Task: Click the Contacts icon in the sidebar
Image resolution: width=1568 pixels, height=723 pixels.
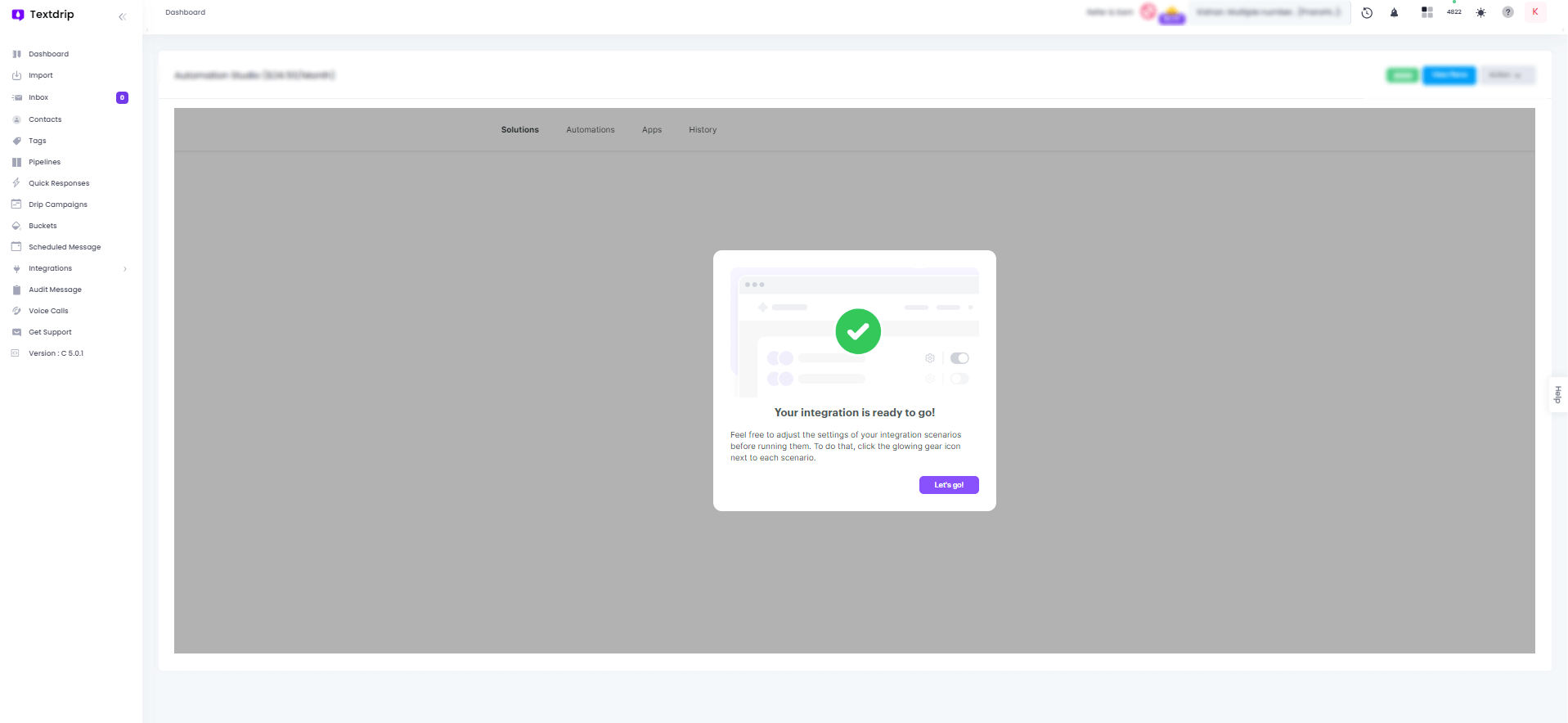Action: coord(16,119)
